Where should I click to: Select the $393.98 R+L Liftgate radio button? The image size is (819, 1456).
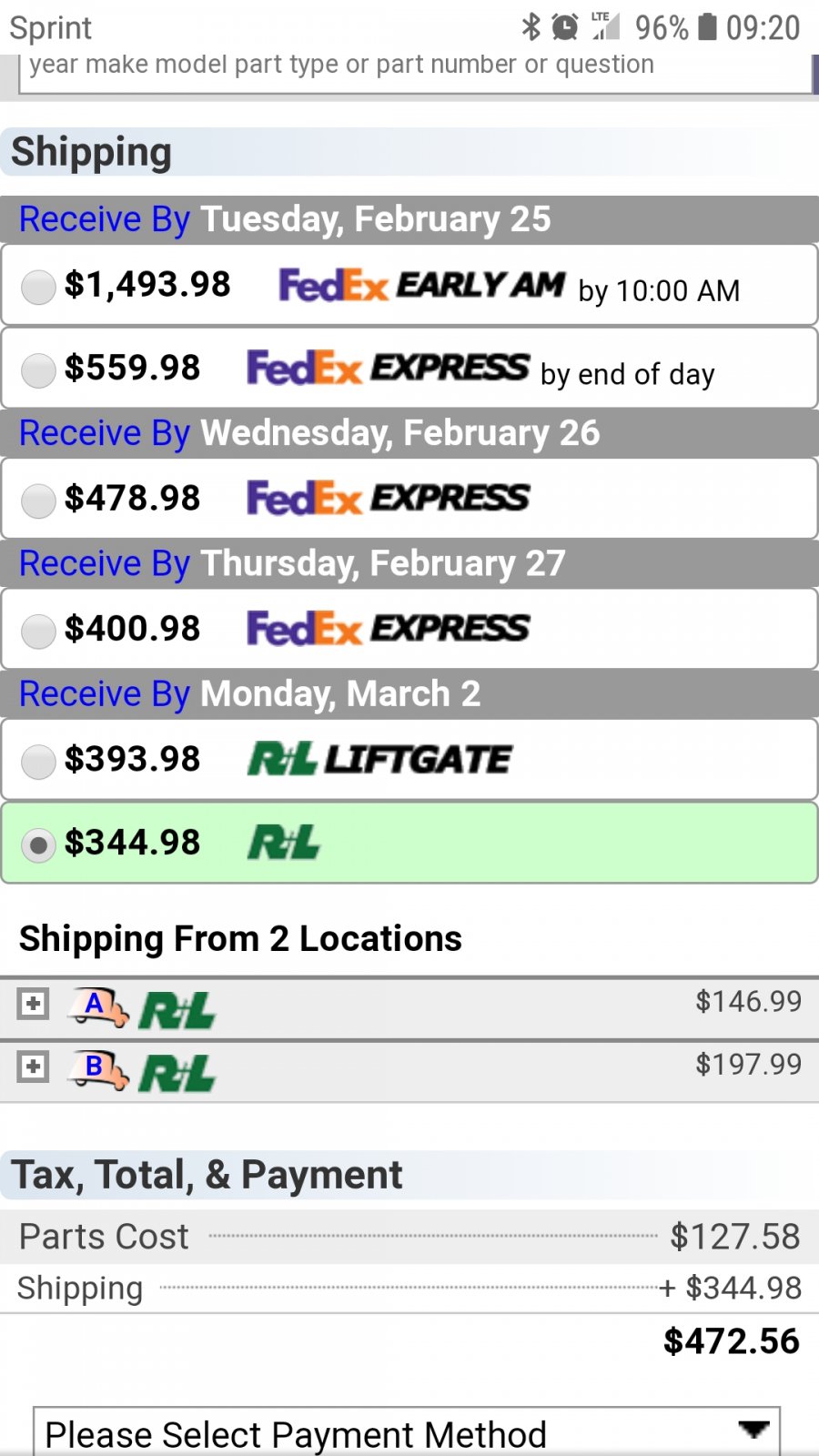pyautogui.click(x=38, y=762)
